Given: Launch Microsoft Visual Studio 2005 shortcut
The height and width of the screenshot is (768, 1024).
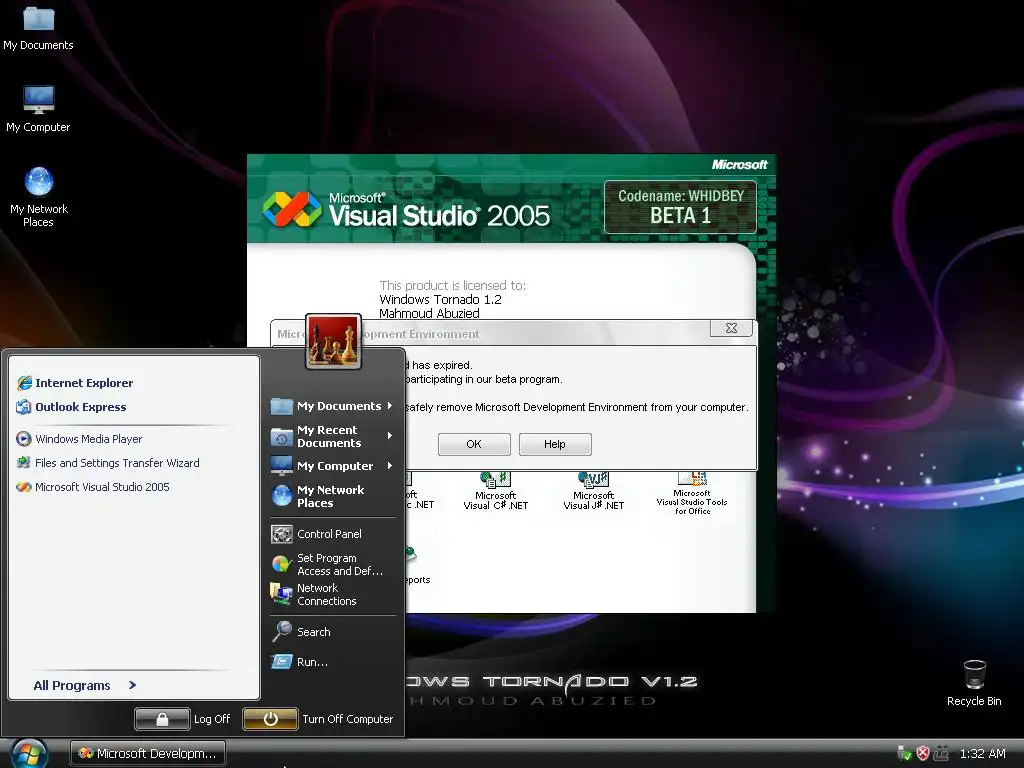Looking at the screenshot, I should click(93, 487).
